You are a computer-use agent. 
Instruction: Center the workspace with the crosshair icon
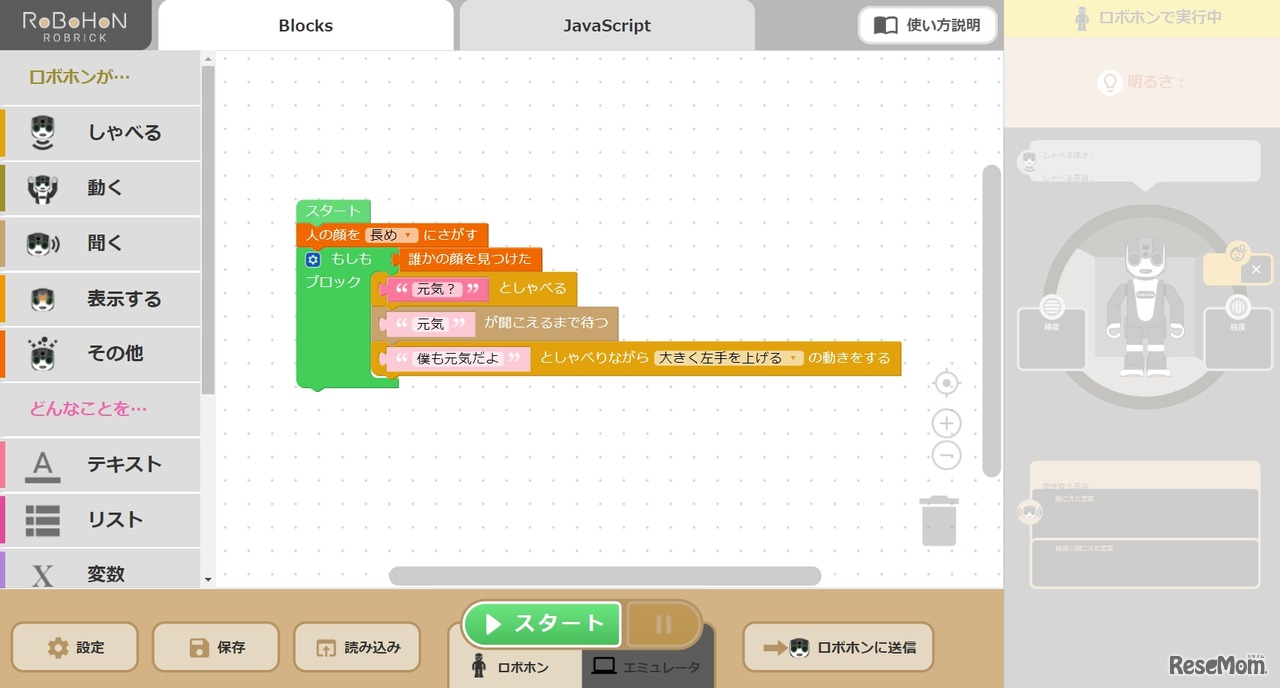(946, 383)
